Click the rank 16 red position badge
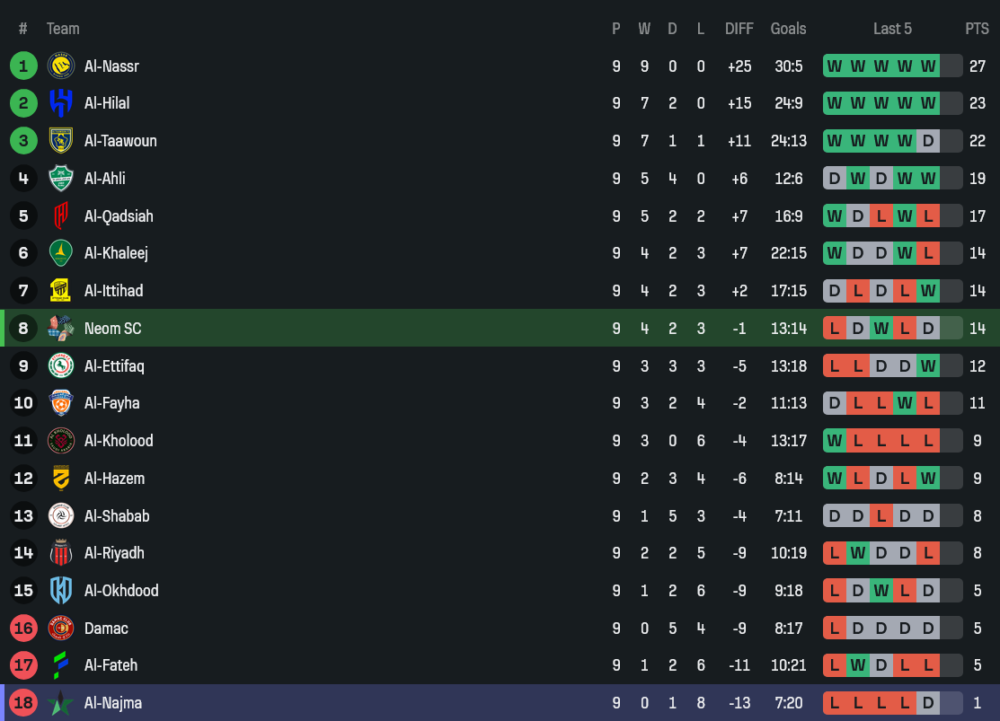The width and height of the screenshot is (1000, 721). 23,628
